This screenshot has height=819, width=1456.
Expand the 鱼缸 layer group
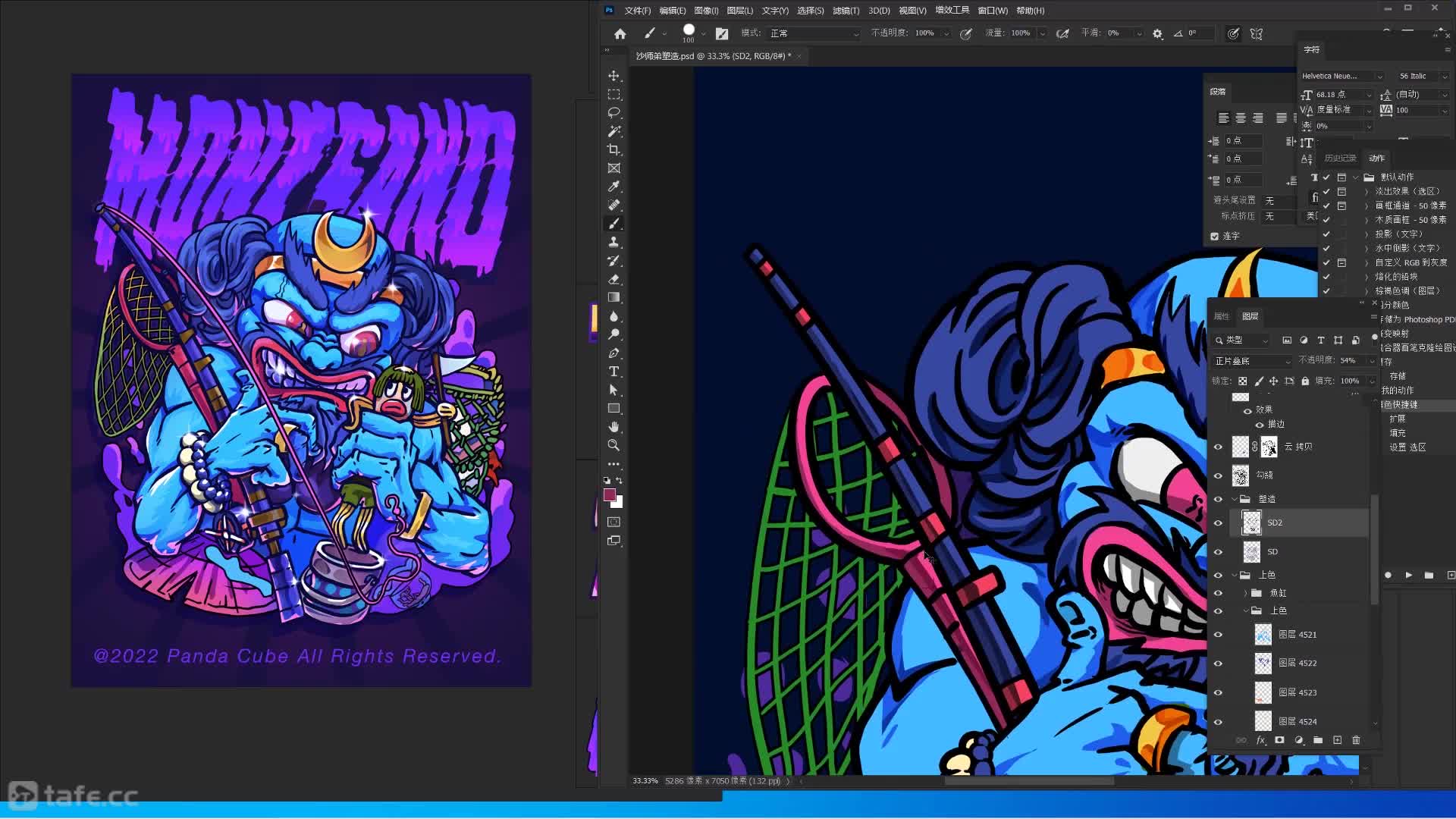pos(1246,593)
